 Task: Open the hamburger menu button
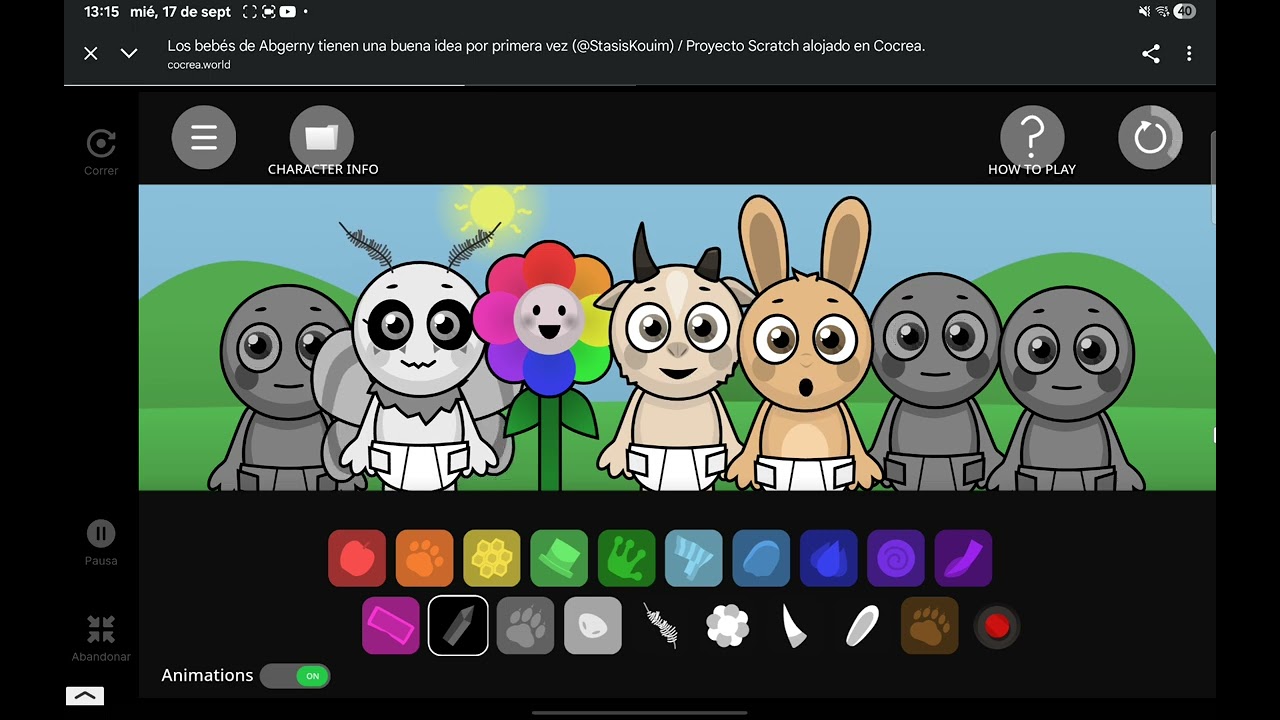pyautogui.click(x=204, y=137)
